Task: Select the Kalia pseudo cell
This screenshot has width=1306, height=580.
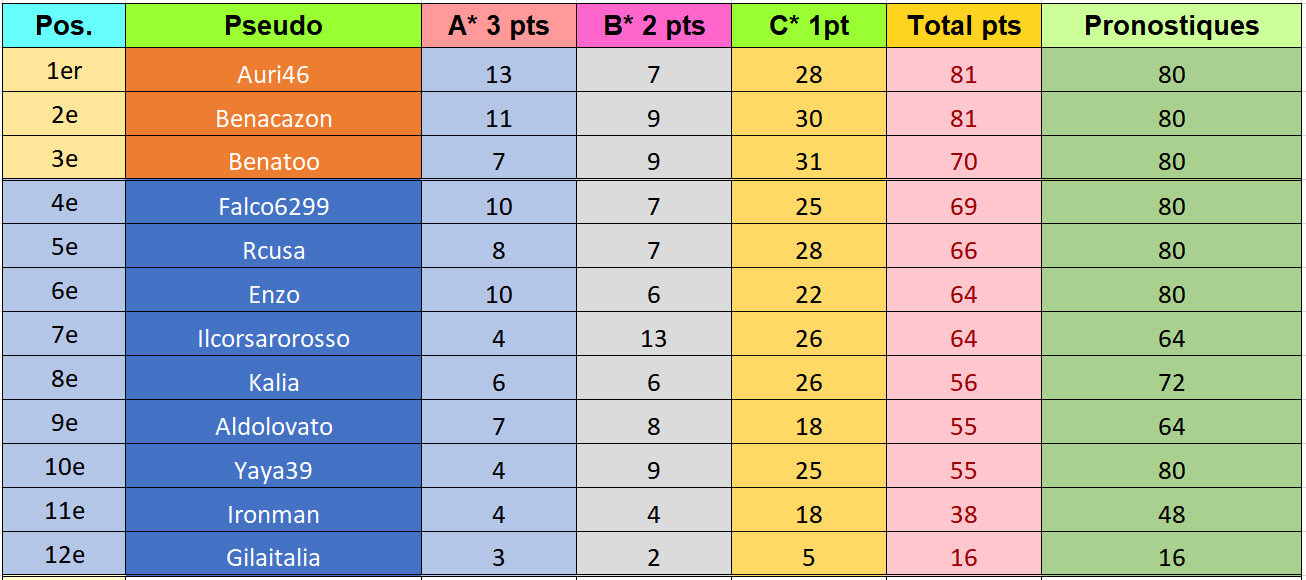Action: [273, 382]
